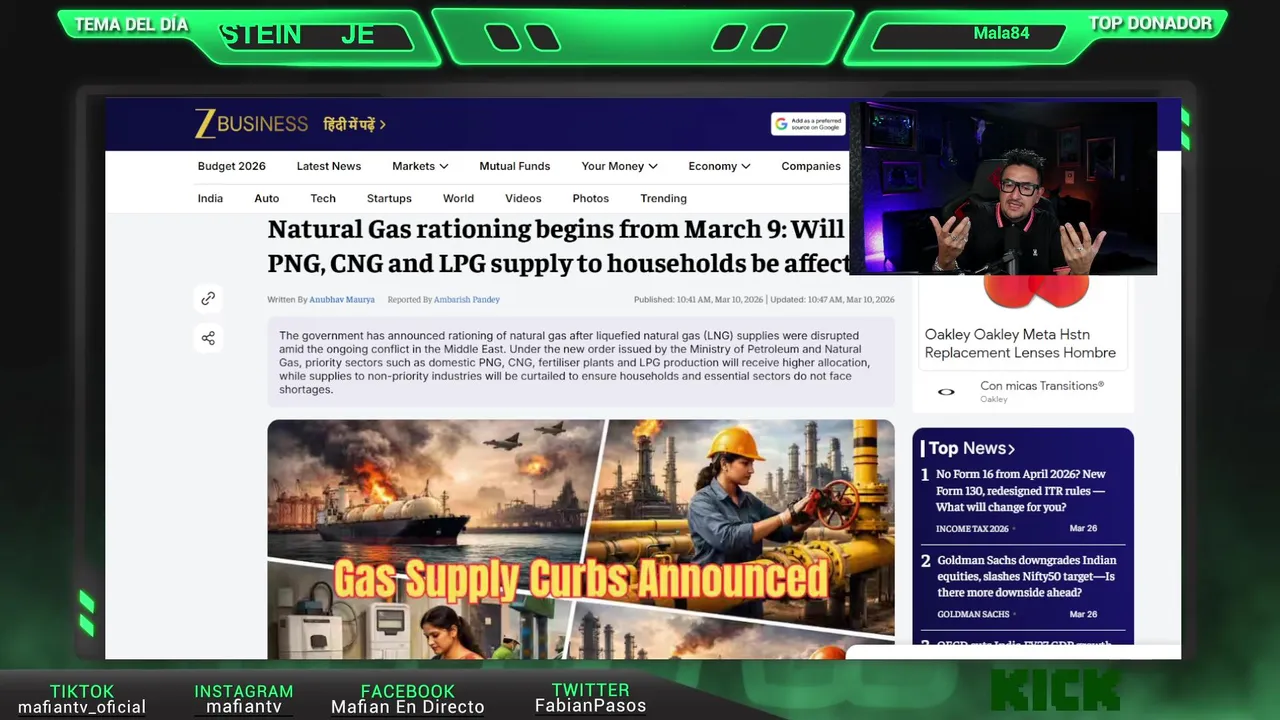Click the Kick logo in stream overlay
Screen dimensions: 1280x720
pyautogui.click(x=1056, y=690)
